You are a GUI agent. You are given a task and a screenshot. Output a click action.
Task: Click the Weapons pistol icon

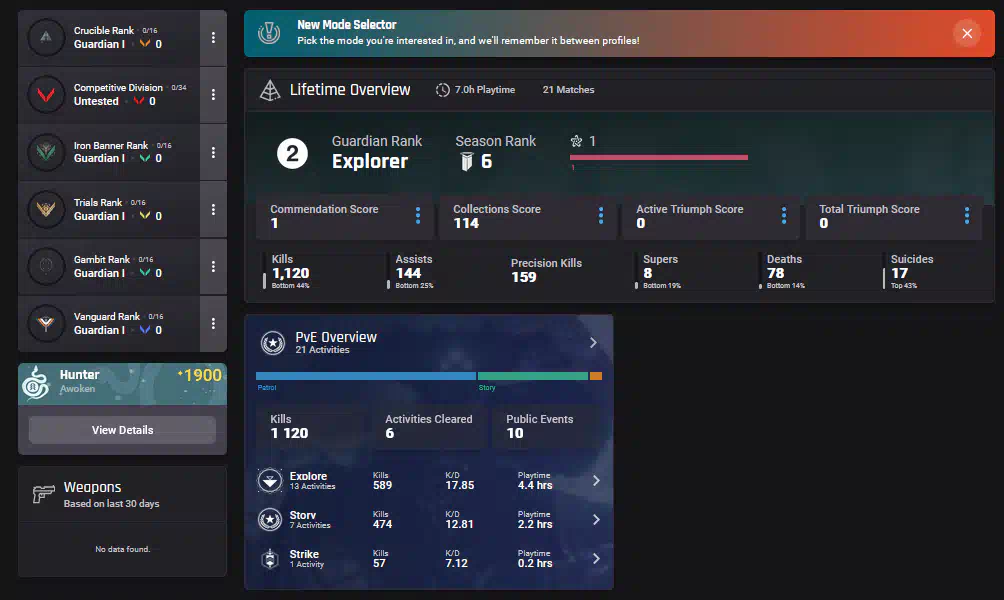[44, 494]
